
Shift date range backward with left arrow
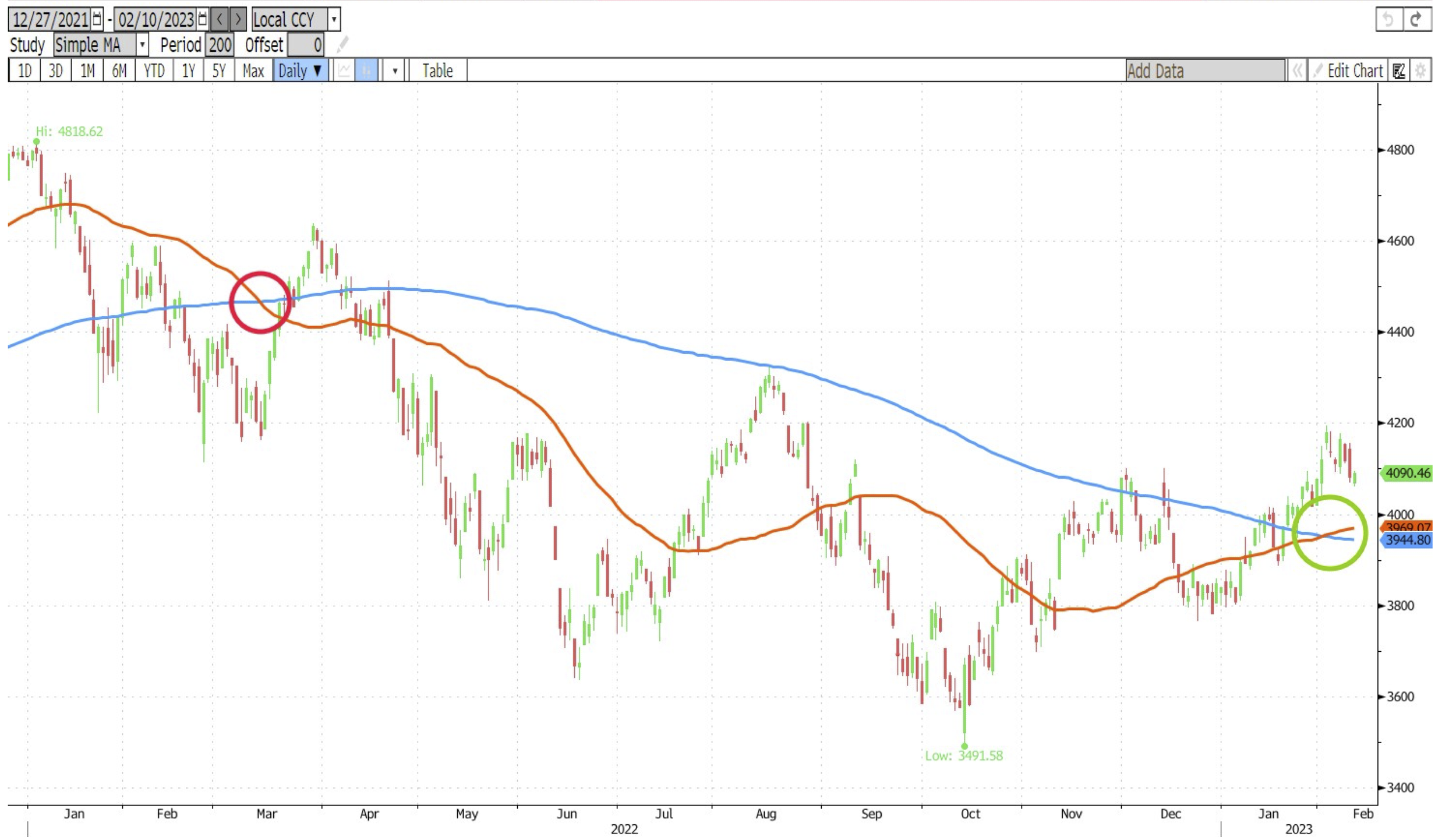[220, 20]
